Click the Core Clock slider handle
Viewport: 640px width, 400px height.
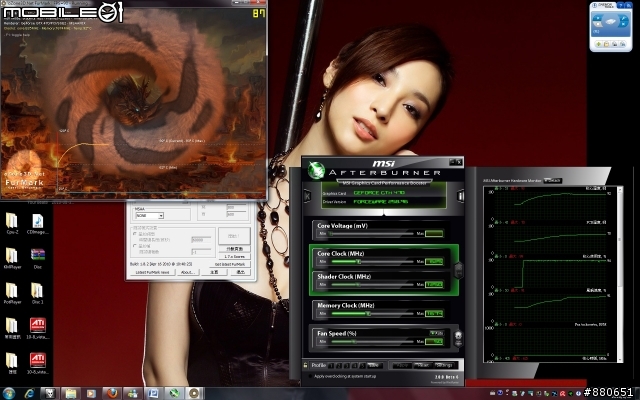359,261
